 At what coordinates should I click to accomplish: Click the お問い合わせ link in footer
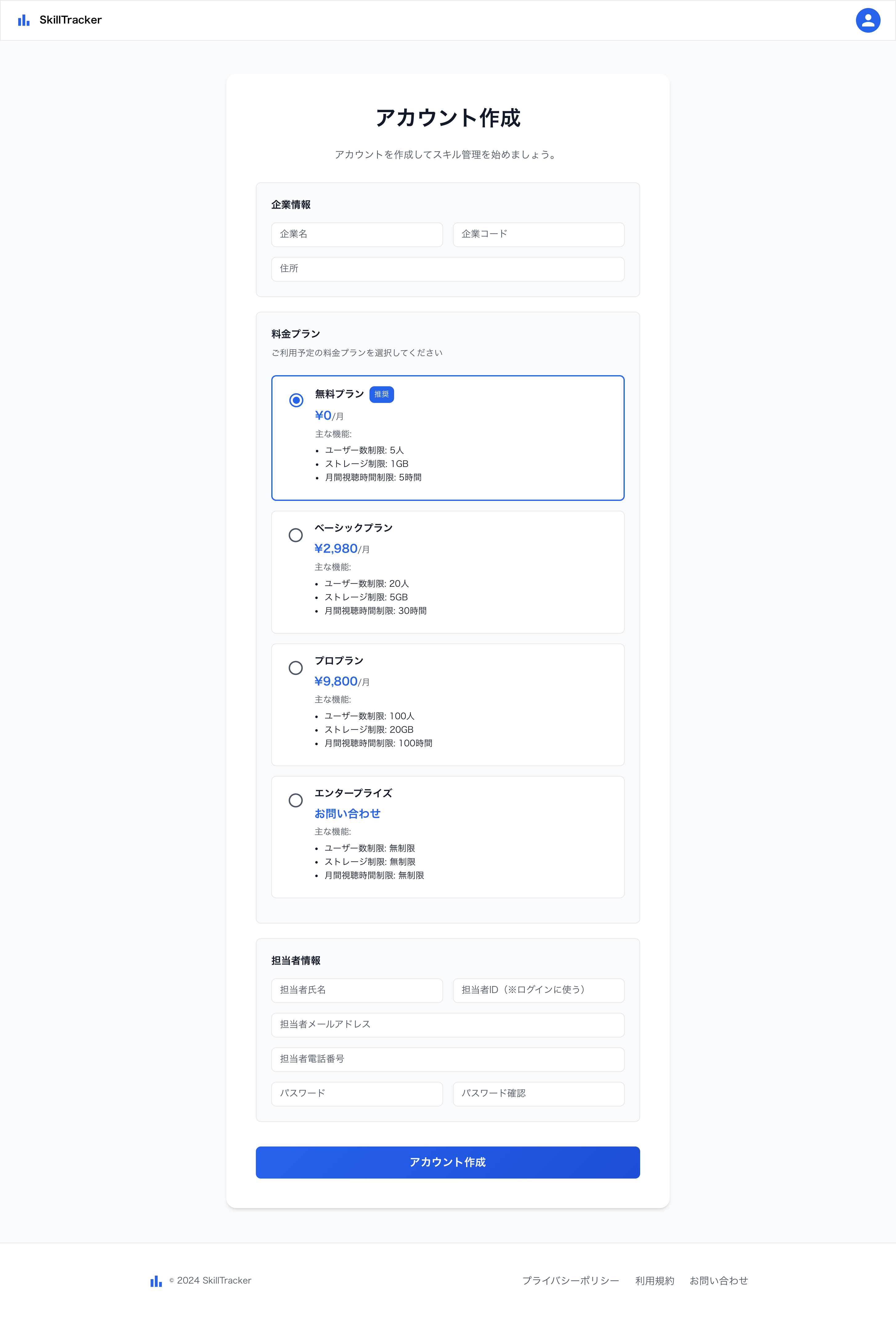pos(718,1281)
